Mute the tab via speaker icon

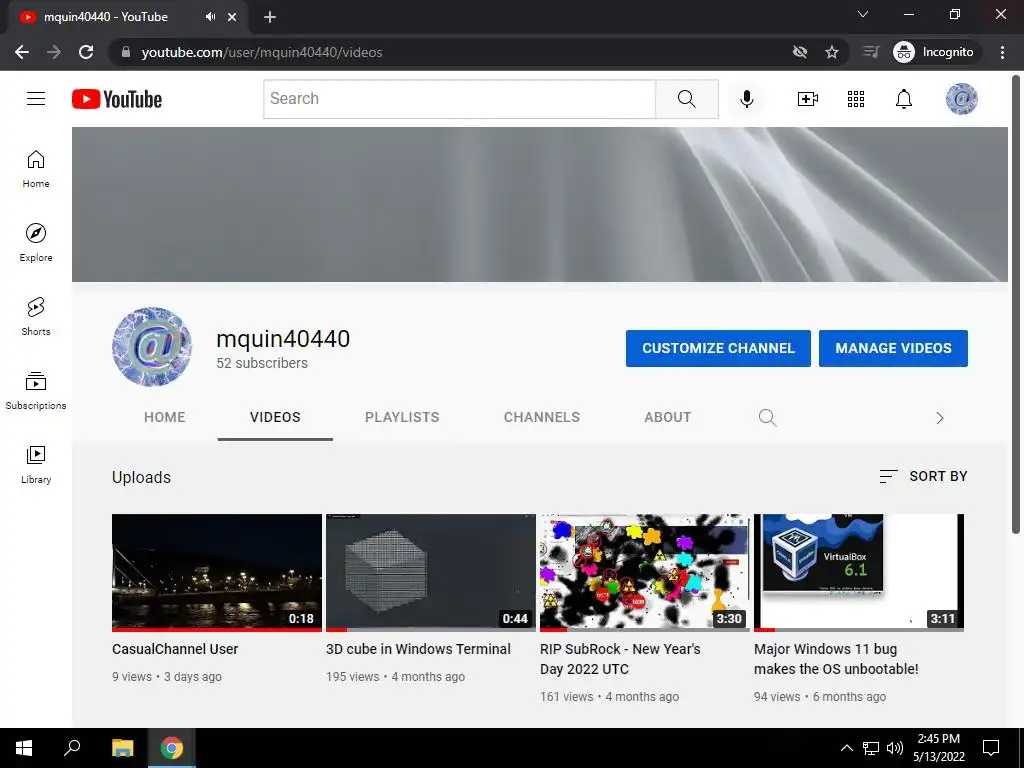[x=210, y=17]
